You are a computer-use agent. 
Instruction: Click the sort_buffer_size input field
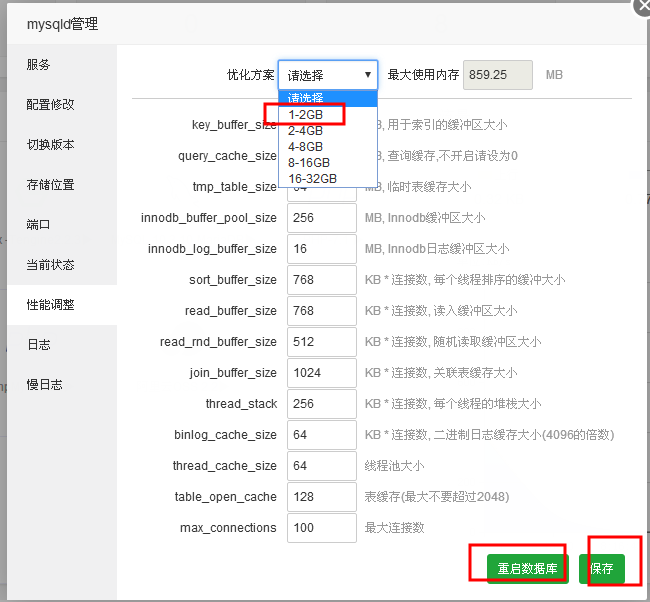(322, 280)
